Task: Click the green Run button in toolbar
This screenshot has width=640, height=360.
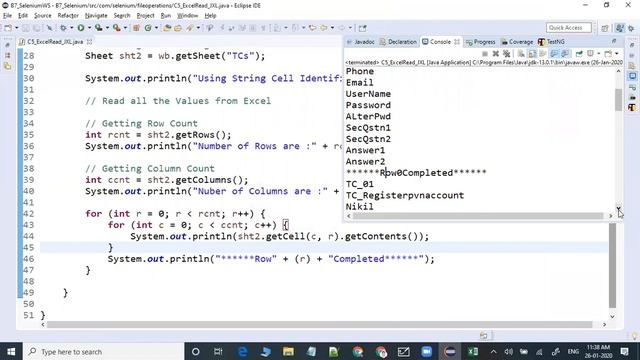Action: coord(81,28)
